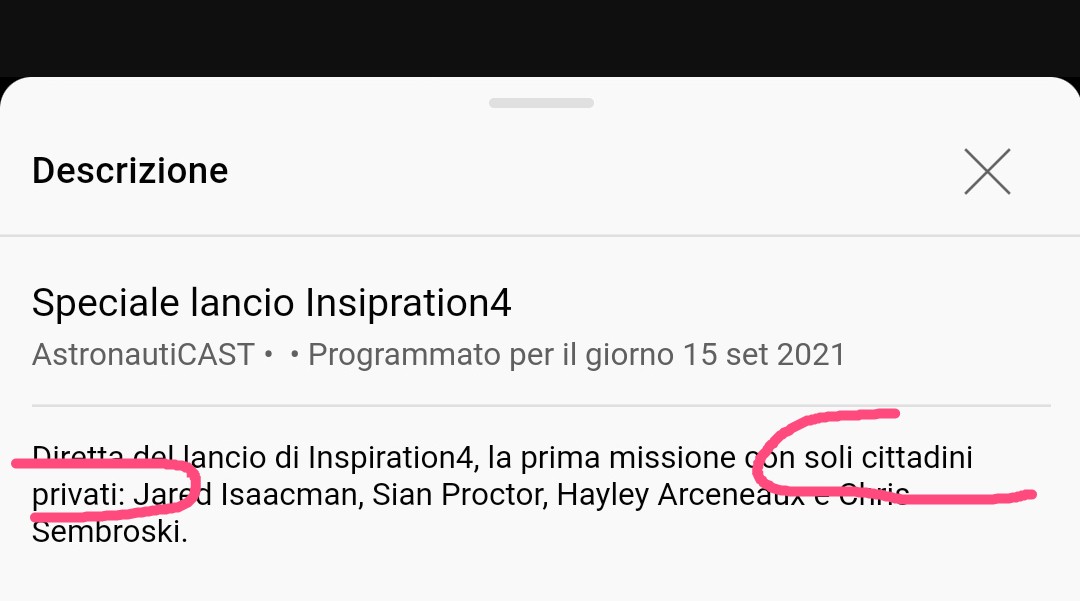Click the Programmato per il giorno date
Viewport: 1080px width, 601px height.
click(576, 355)
